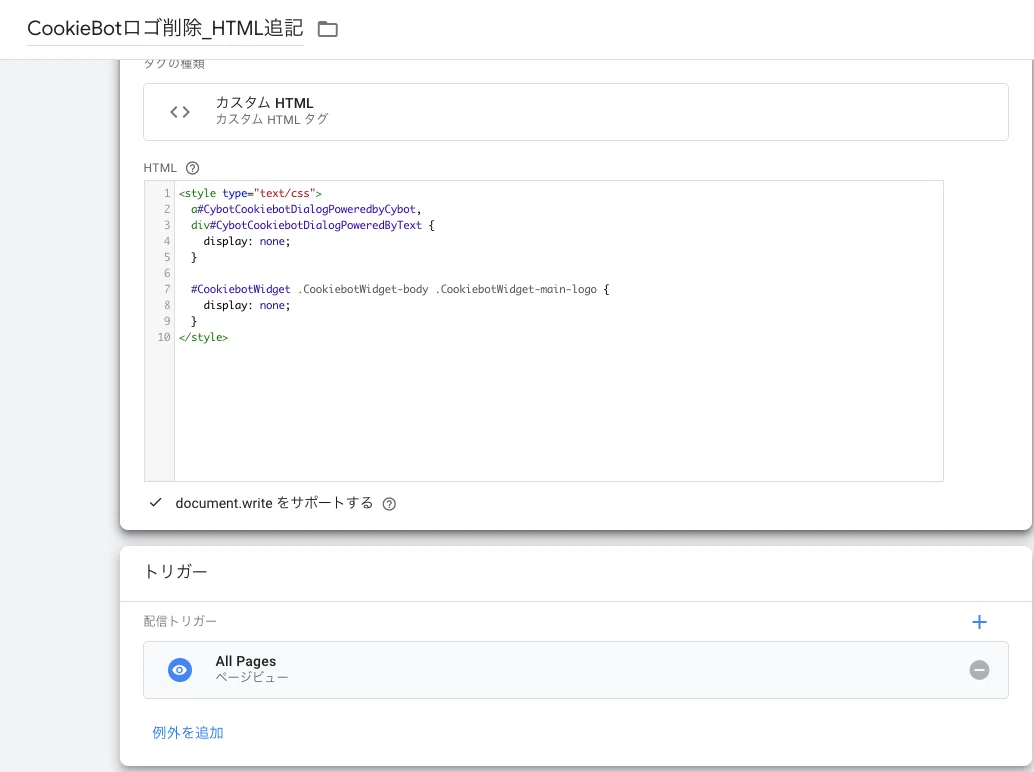Click the ページビュー trigger type text
The image size is (1034, 772).
(x=252, y=677)
